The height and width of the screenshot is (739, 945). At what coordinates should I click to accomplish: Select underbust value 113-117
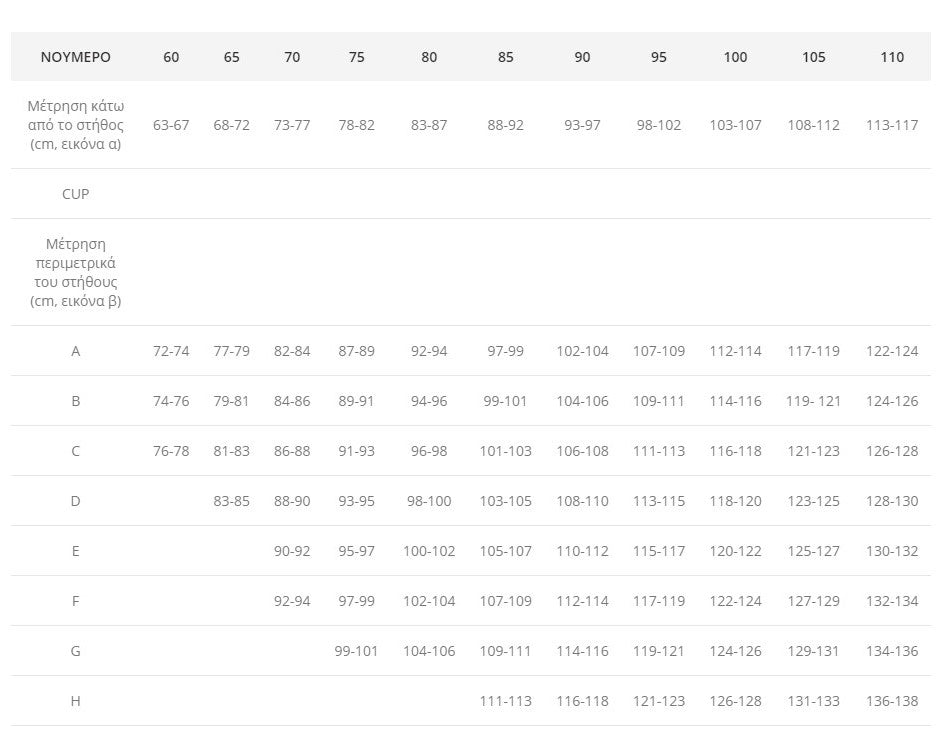click(891, 125)
